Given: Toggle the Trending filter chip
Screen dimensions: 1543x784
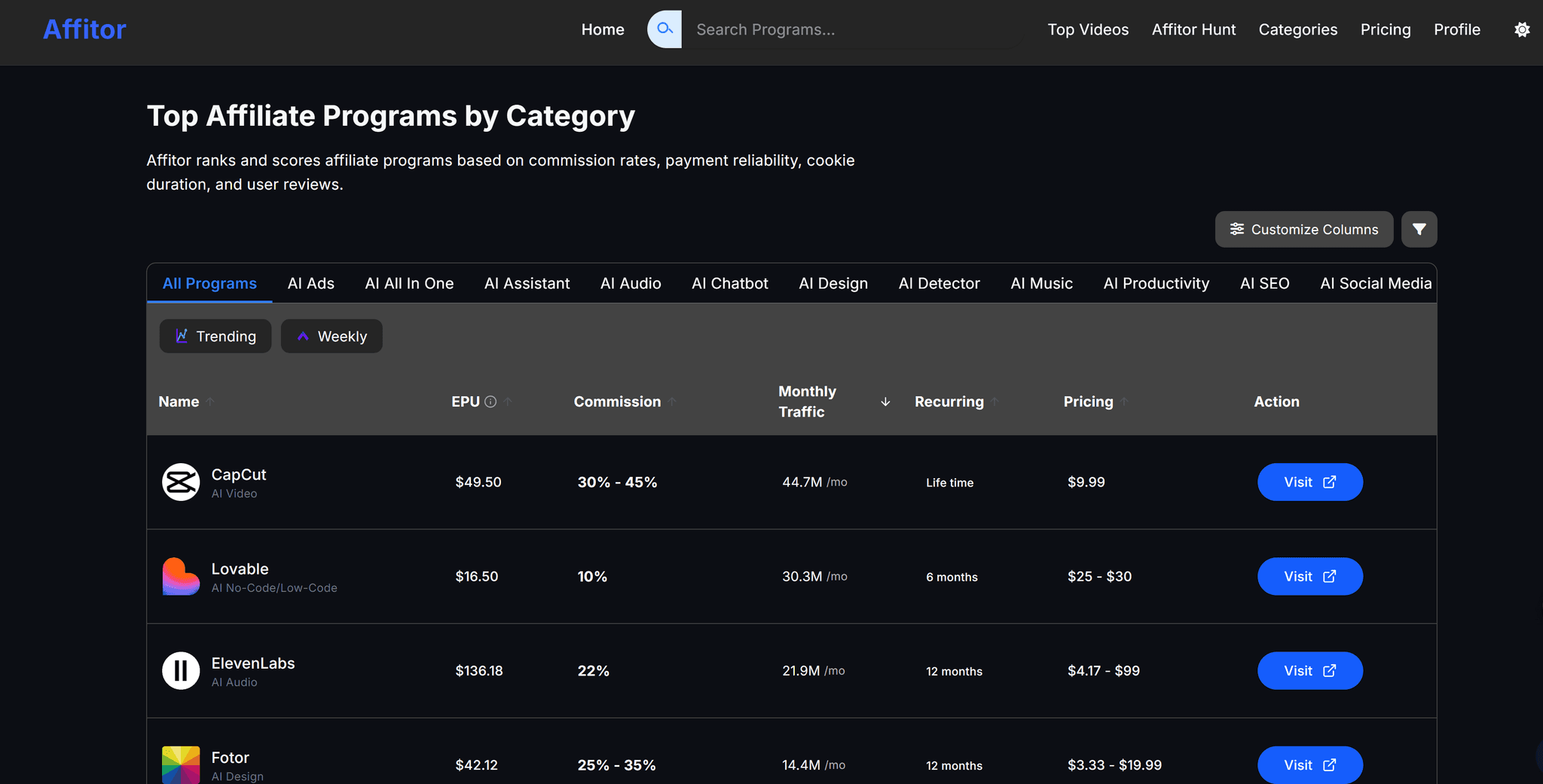Looking at the screenshot, I should pyautogui.click(x=215, y=336).
